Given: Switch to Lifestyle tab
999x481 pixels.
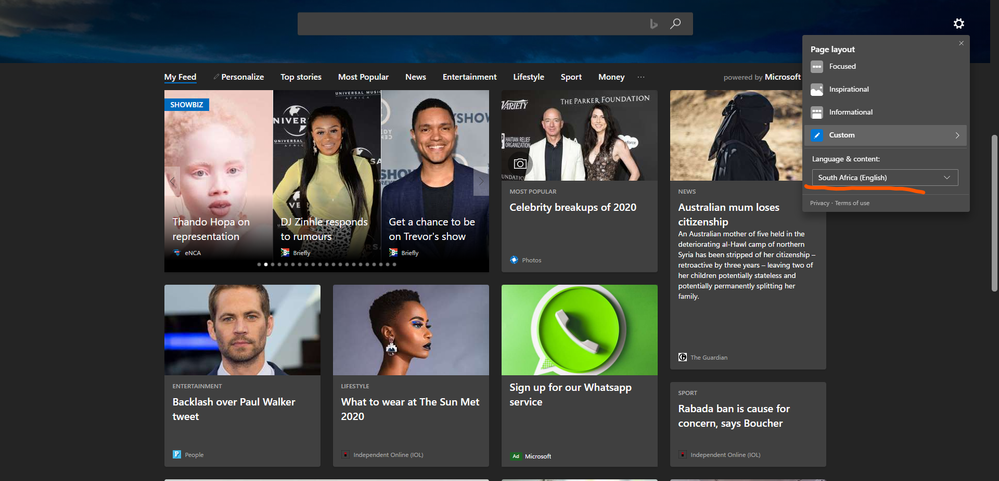Looking at the screenshot, I should point(529,77).
